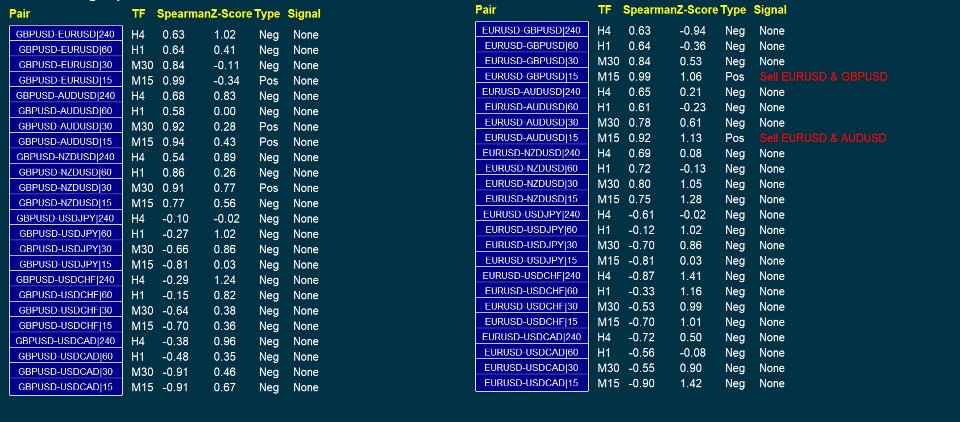Select the GBPUSD-USDCAD|240 pair button
The width and height of the screenshot is (960, 422).
[x=66, y=341]
